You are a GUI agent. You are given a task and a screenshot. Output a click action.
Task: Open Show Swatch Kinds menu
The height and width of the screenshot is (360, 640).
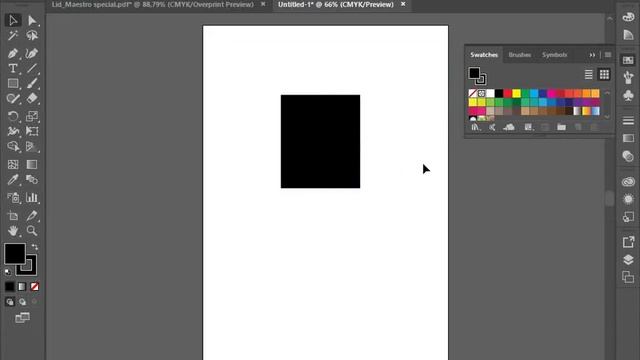(528, 127)
